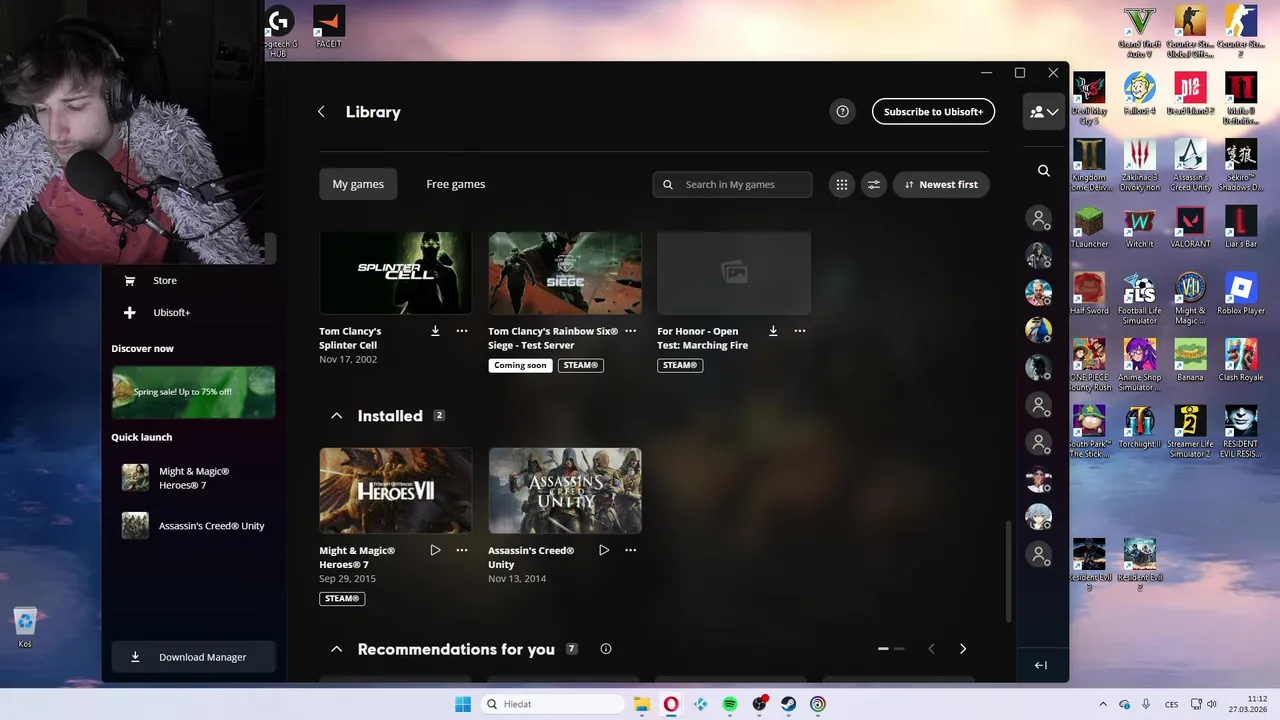The width and height of the screenshot is (1280, 720).
Task: Click the Recommendations info icon
Action: [x=606, y=649]
